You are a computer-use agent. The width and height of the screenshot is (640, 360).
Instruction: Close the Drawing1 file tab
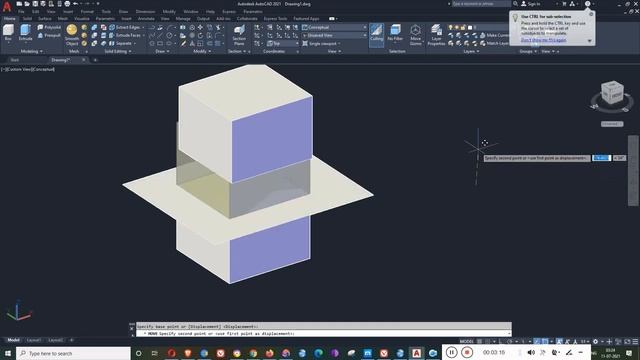point(84,60)
